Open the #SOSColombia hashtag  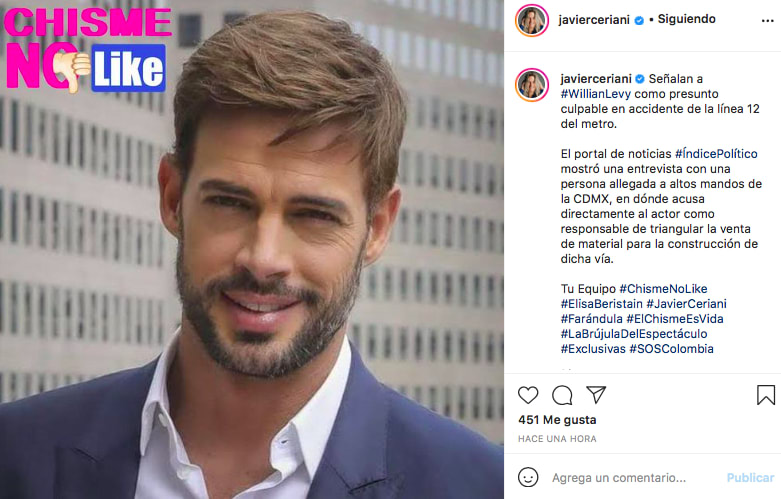tap(671, 349)
